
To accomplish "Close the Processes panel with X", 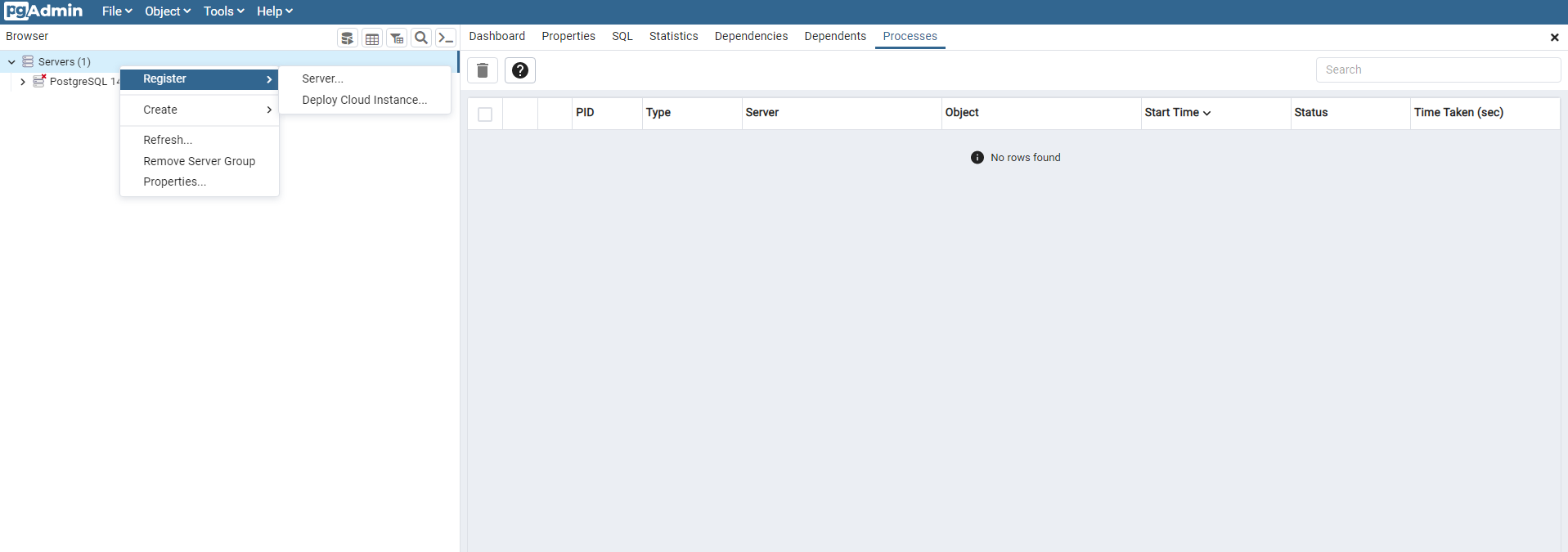I will coord(1554,38).
